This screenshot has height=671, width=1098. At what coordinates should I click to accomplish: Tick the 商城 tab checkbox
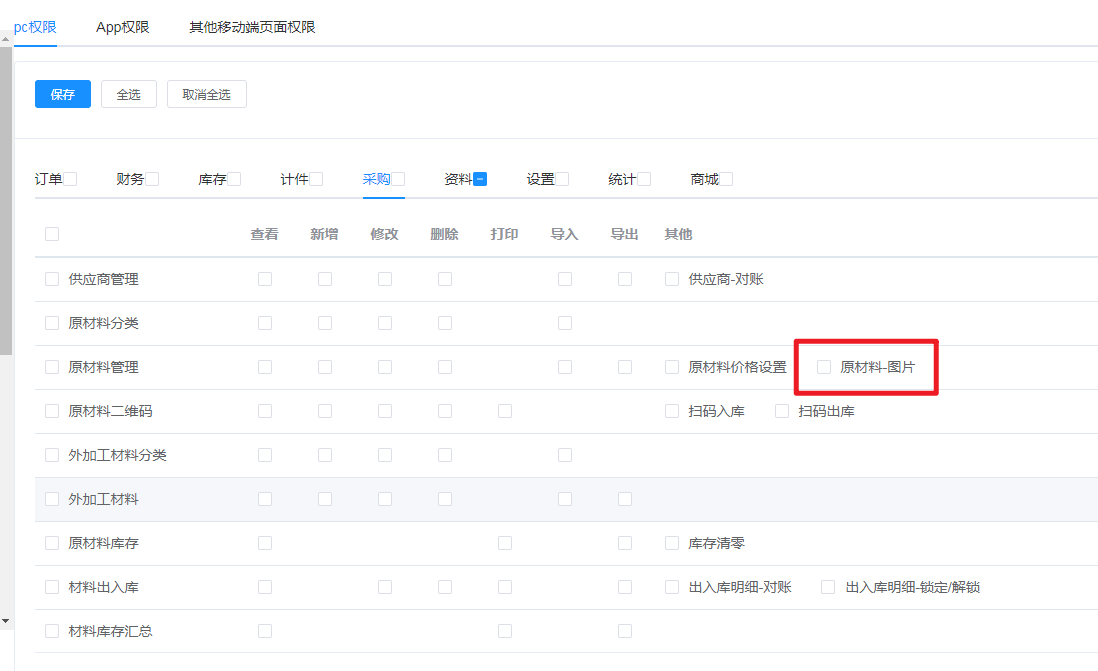click(726, 179)
